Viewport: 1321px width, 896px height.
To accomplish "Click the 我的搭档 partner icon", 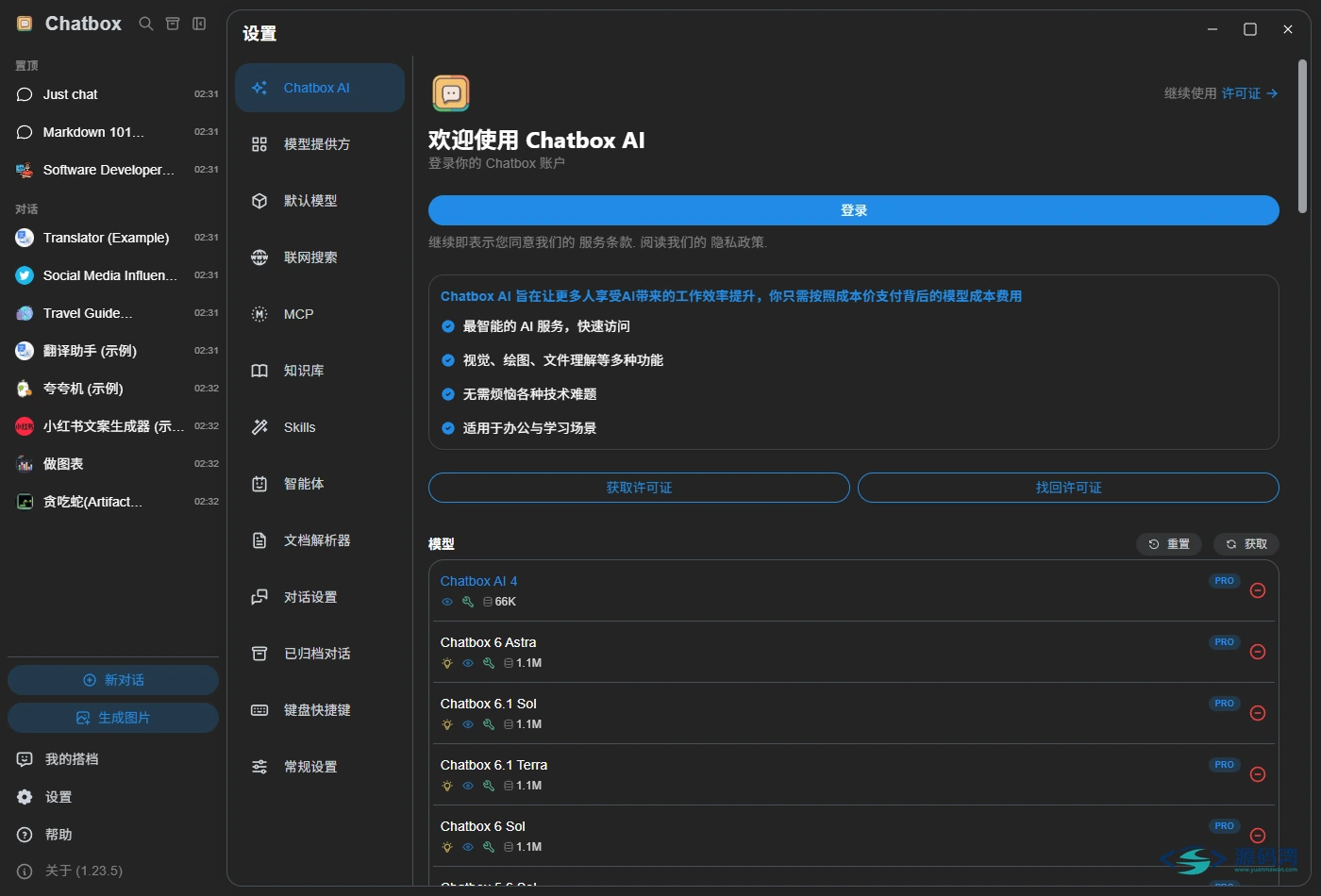I will click(25, 759).
